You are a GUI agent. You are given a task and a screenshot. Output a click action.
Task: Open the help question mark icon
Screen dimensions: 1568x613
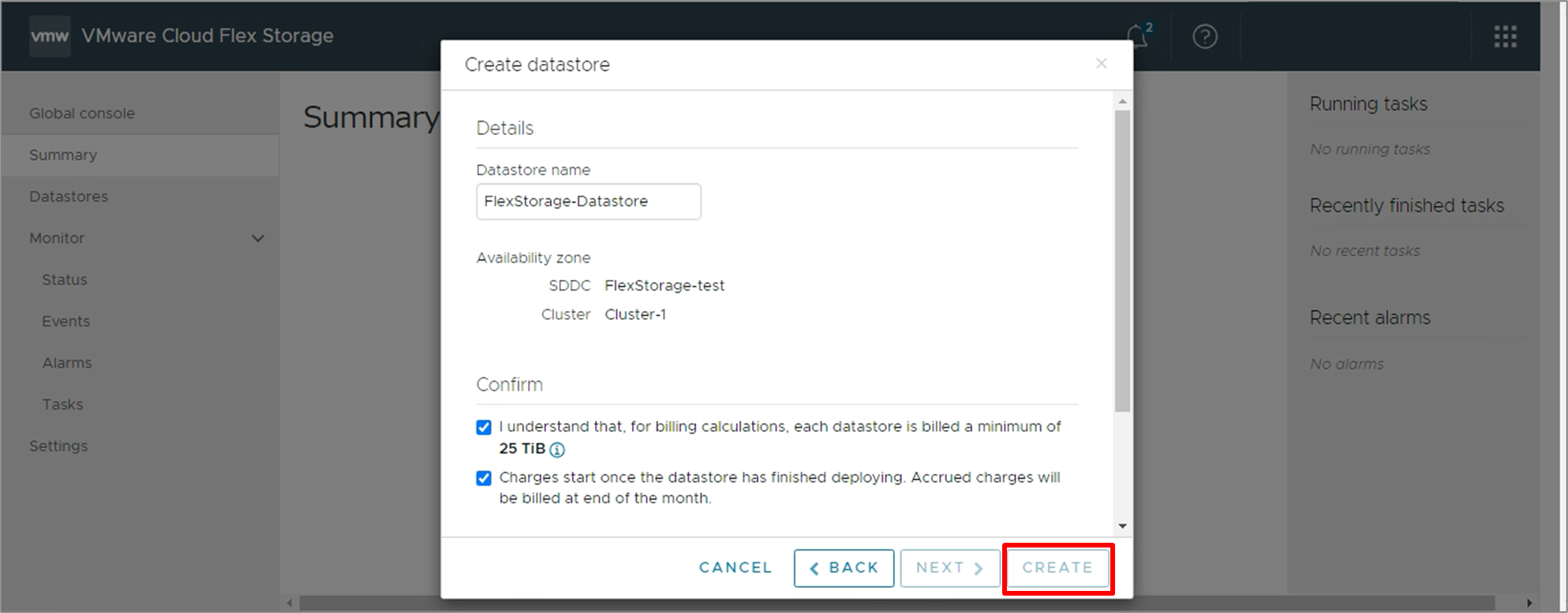[x=1205, y=36]
